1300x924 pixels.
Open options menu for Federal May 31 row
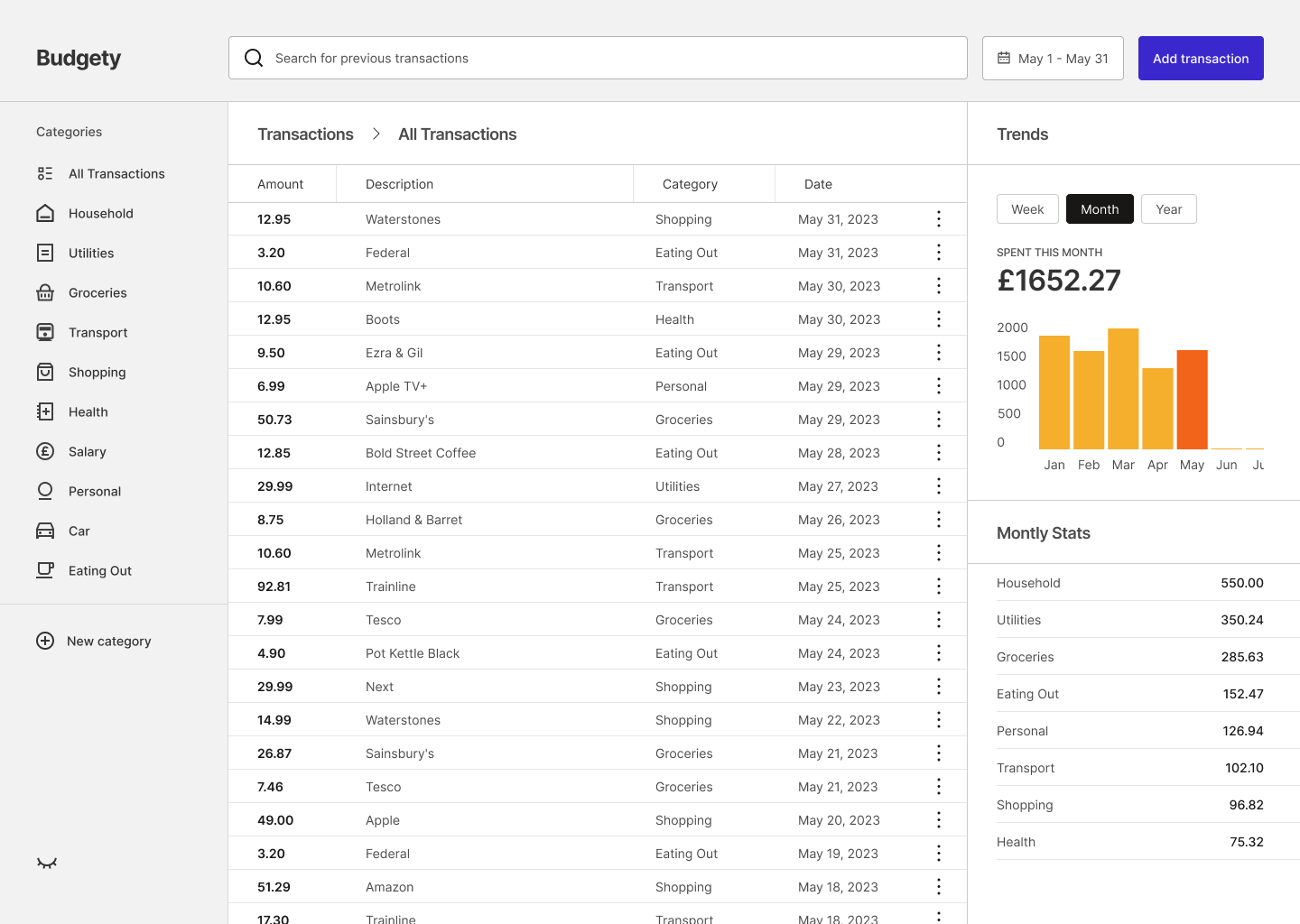(939, 253)
